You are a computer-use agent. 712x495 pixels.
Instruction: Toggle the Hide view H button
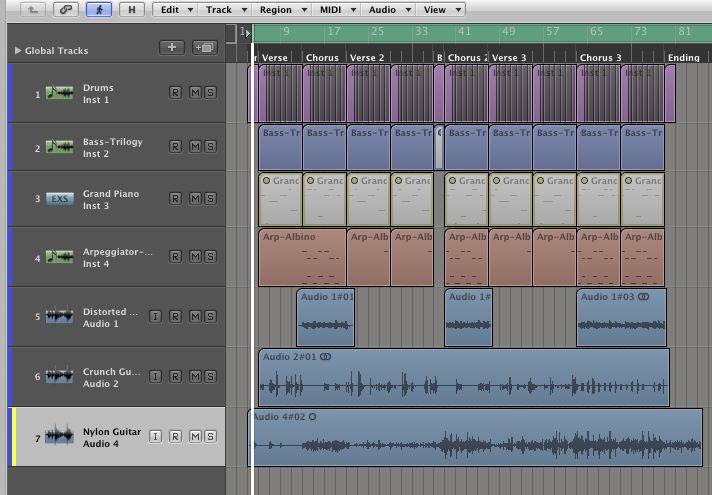coord(132,10)
